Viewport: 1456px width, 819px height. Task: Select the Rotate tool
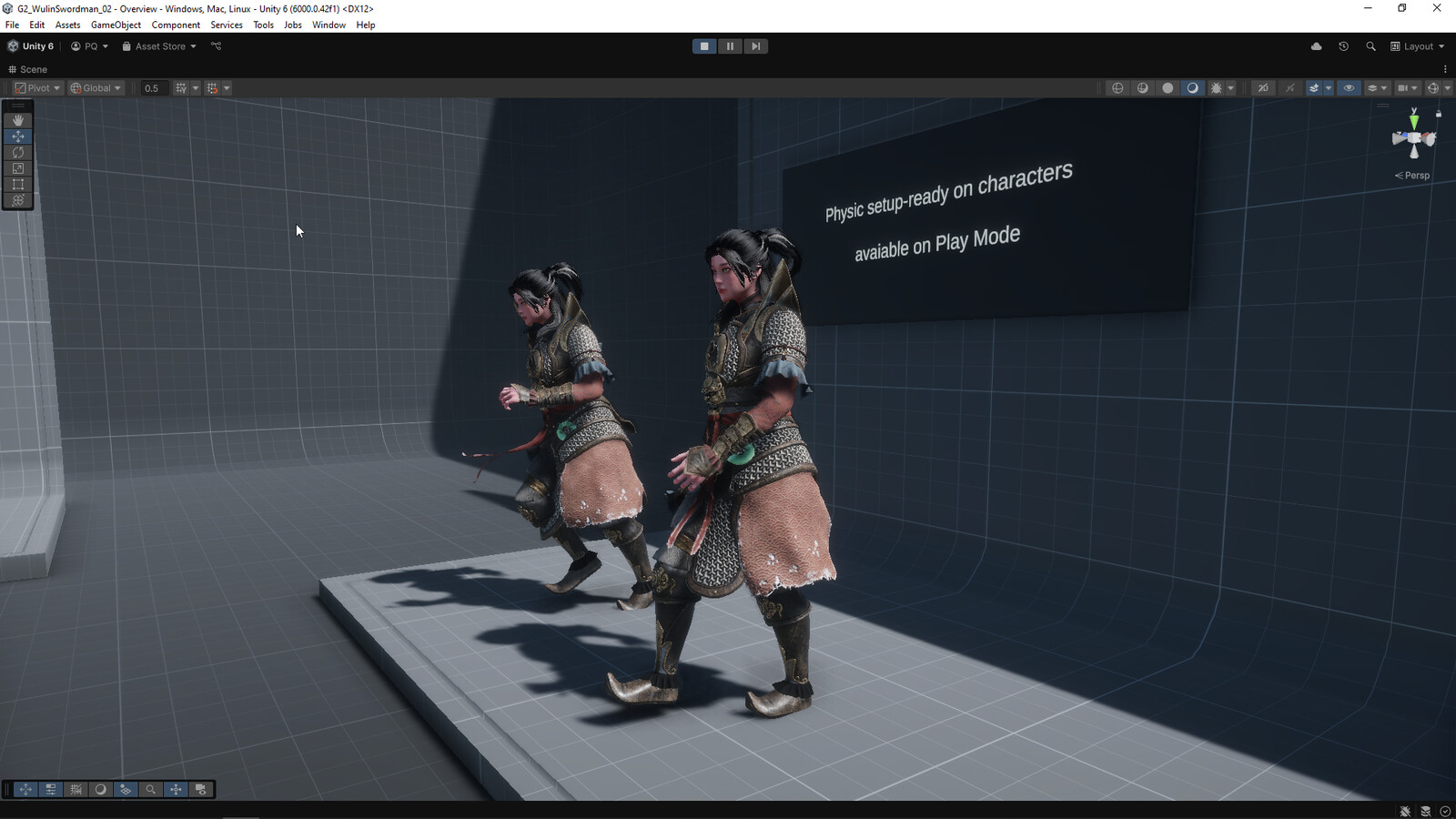pos(18,152)
